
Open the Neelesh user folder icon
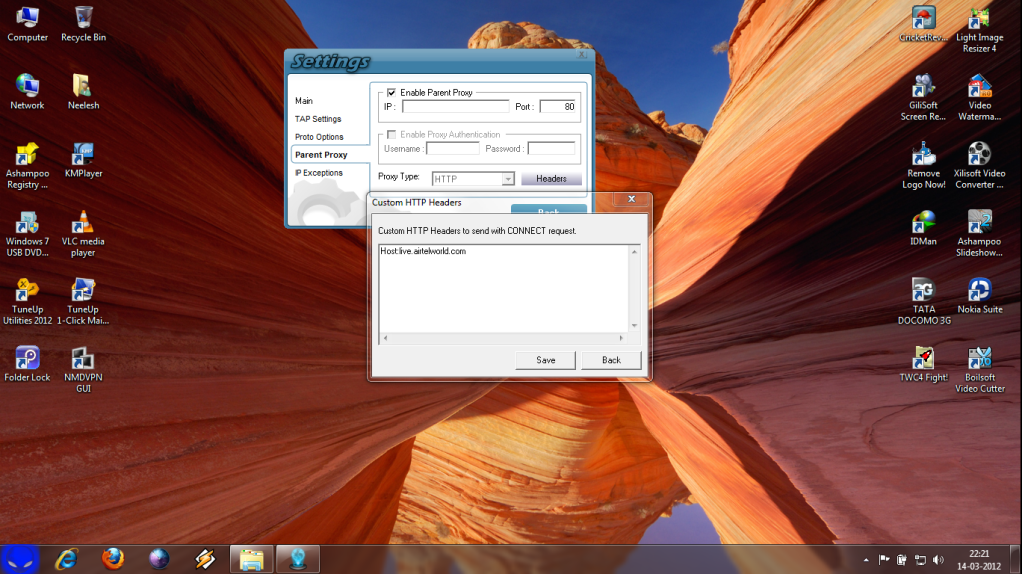(83, 92)
